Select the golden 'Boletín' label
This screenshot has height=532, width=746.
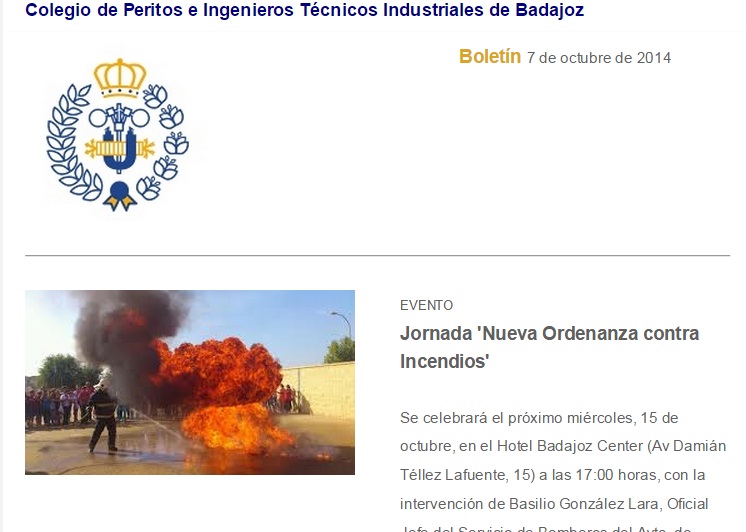tap(489, 57)
